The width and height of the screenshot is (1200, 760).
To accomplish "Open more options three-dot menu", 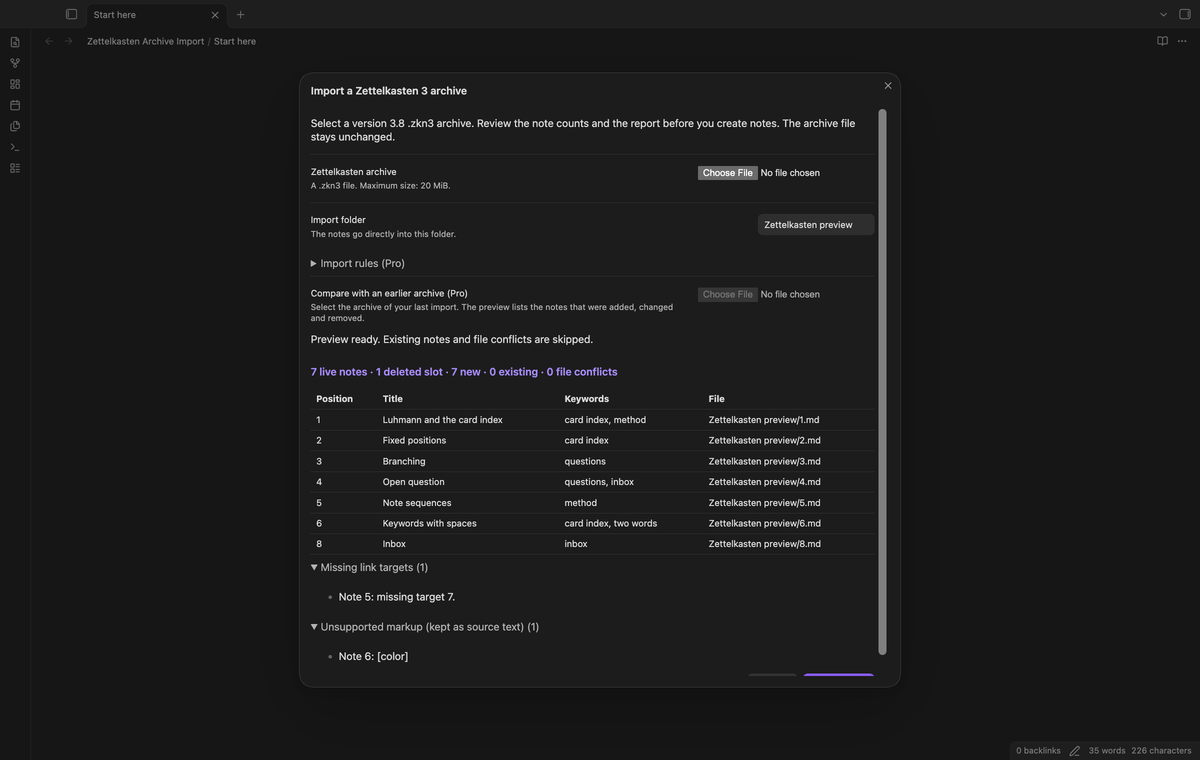I will click(1182, 41).
